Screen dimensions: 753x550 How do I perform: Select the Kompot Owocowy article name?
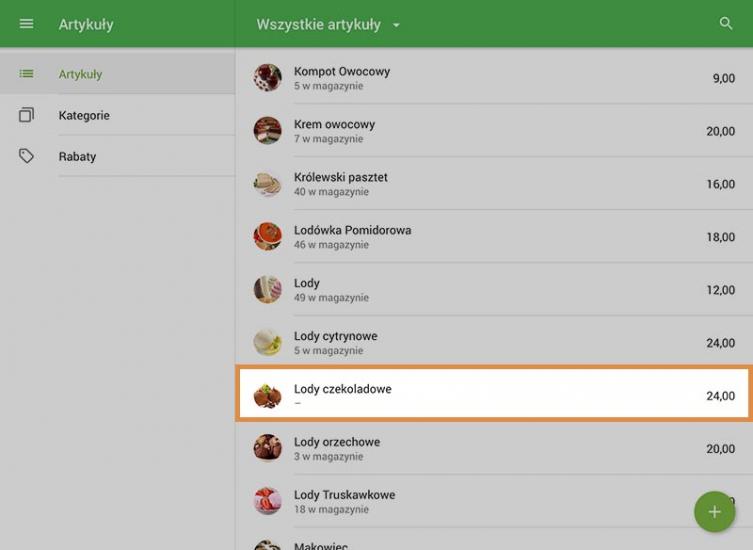[342, 72]
